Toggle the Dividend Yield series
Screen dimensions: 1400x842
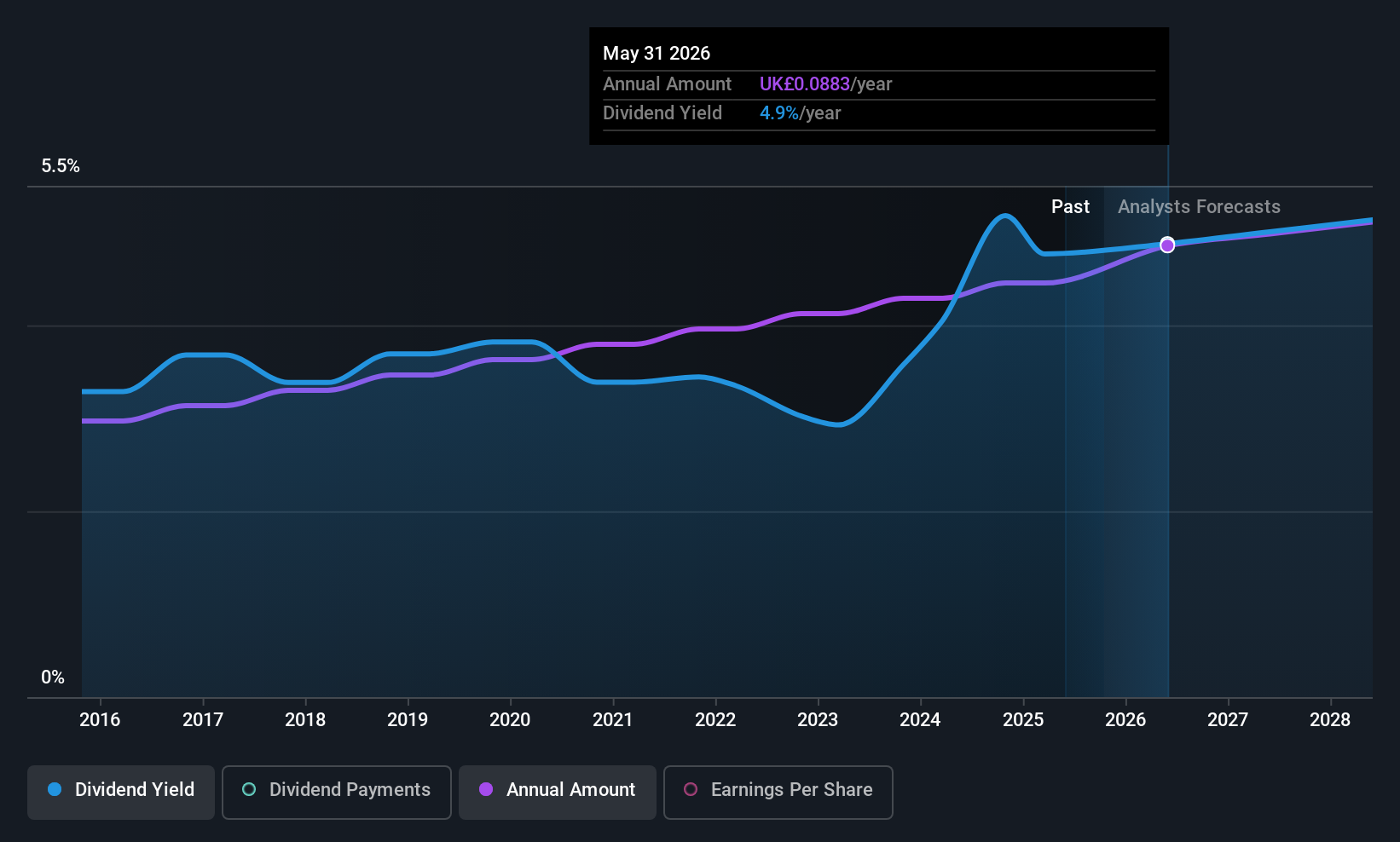coord(121,792)
